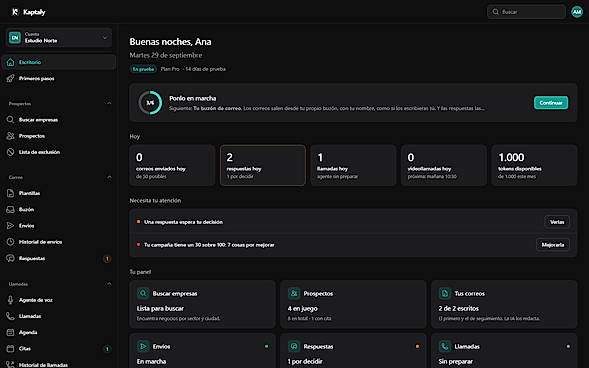Click the search magnifier icon in top bar

[495, 12]
